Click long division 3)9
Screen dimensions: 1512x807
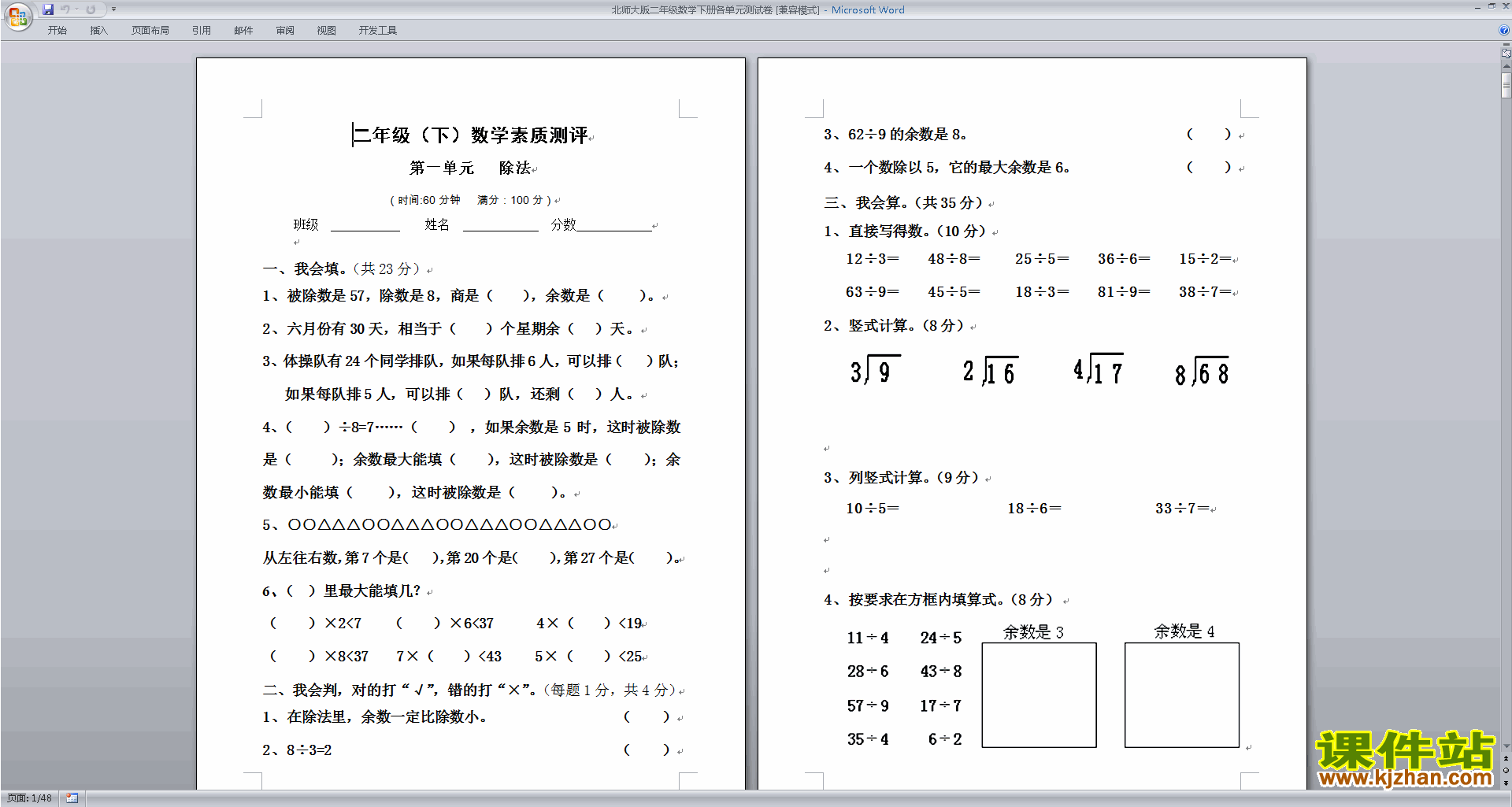pos(874,370)
